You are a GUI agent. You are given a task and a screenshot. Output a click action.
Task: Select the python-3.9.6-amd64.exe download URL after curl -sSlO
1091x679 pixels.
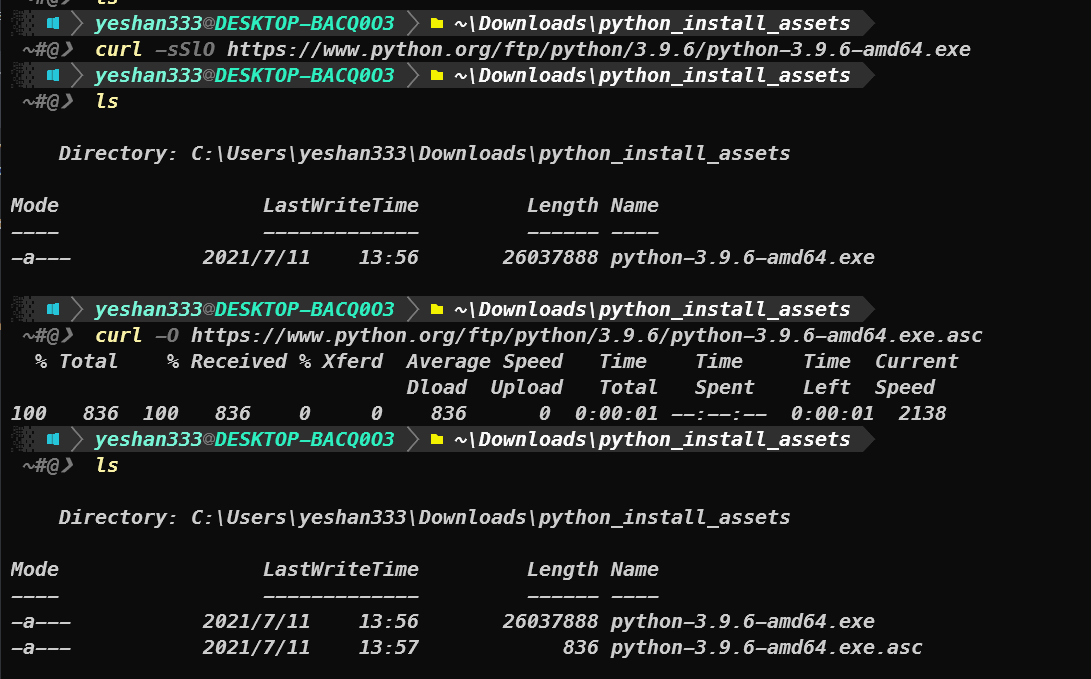tap(598, 49)
